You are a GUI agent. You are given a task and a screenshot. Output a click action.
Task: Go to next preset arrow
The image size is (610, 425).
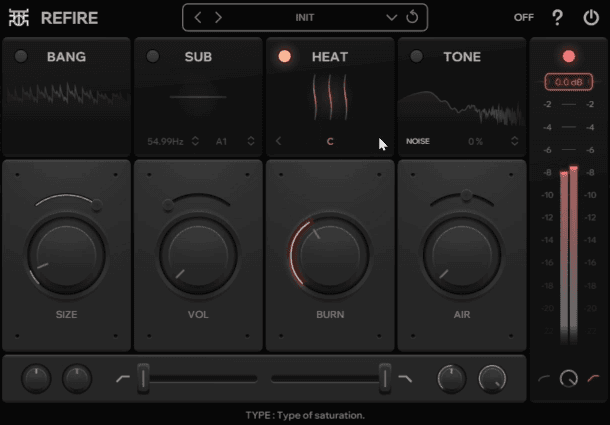tap(219, 18)
